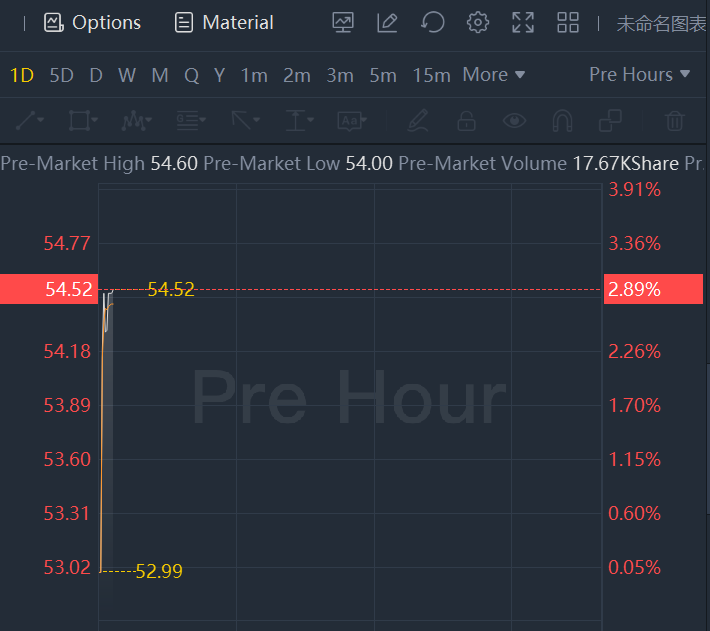The height and width of the screenshot is (631, 710).
Task: Open the Pre Hours session dropdown
Action: click(x=639, y=75)
